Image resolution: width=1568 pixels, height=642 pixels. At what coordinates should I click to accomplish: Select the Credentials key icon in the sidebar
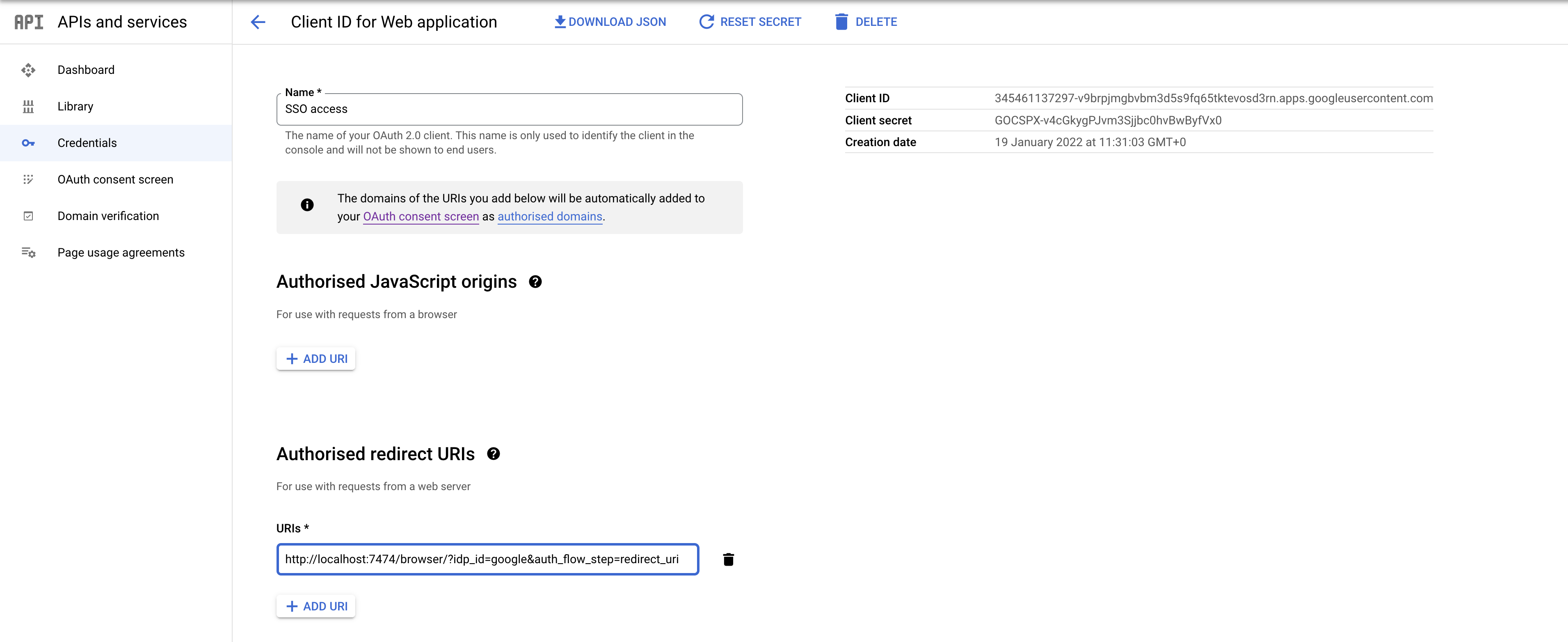29,142
